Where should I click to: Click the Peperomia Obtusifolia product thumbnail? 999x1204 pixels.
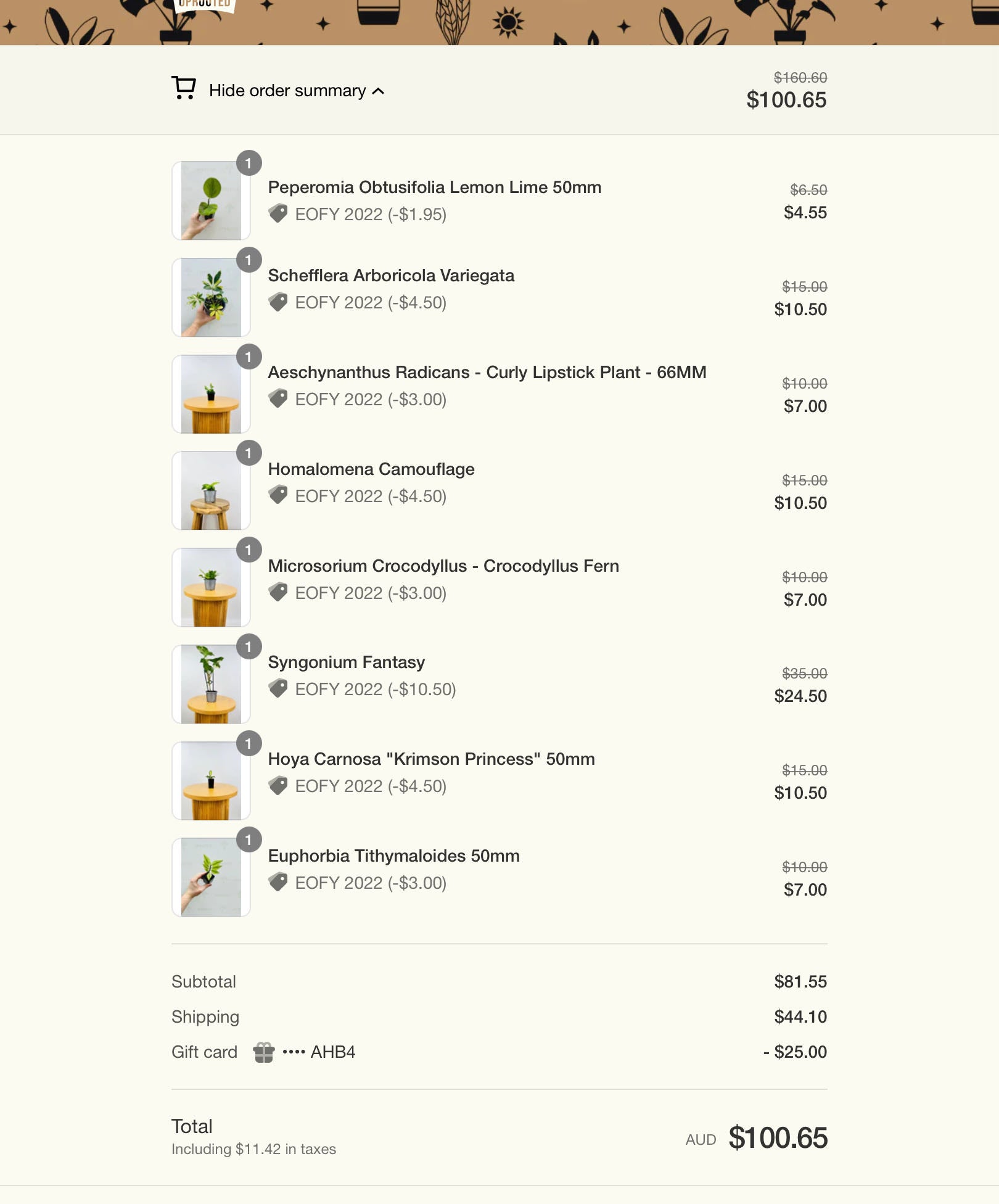211,201
